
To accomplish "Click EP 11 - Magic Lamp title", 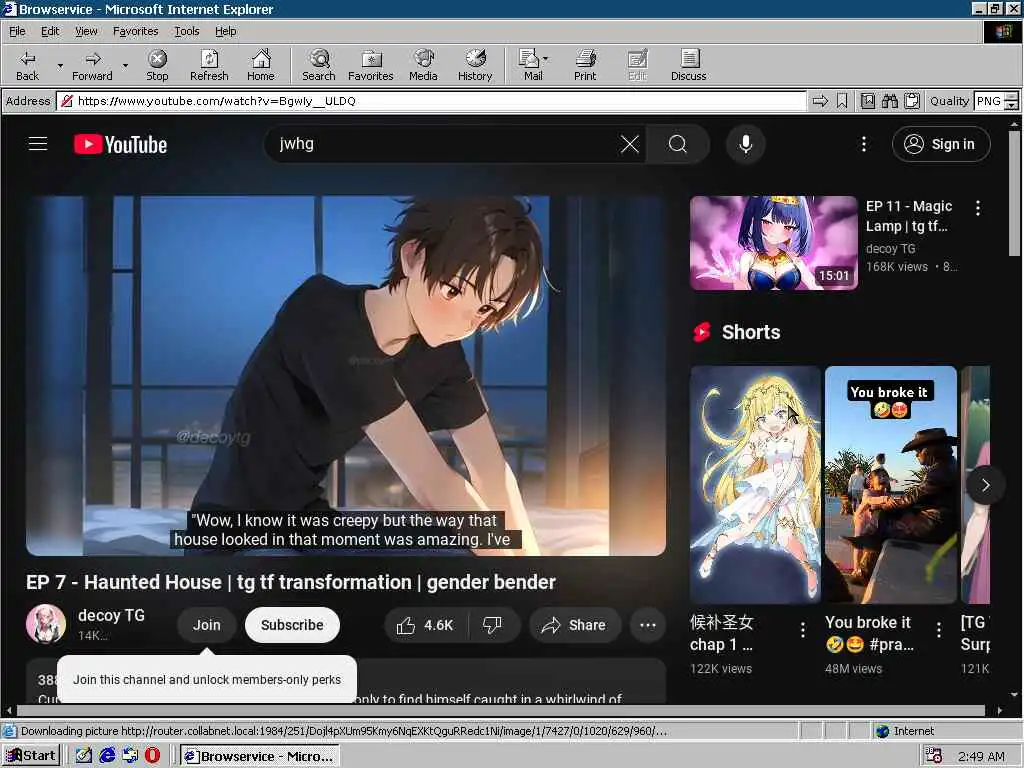I will click(x=908, y=216).
